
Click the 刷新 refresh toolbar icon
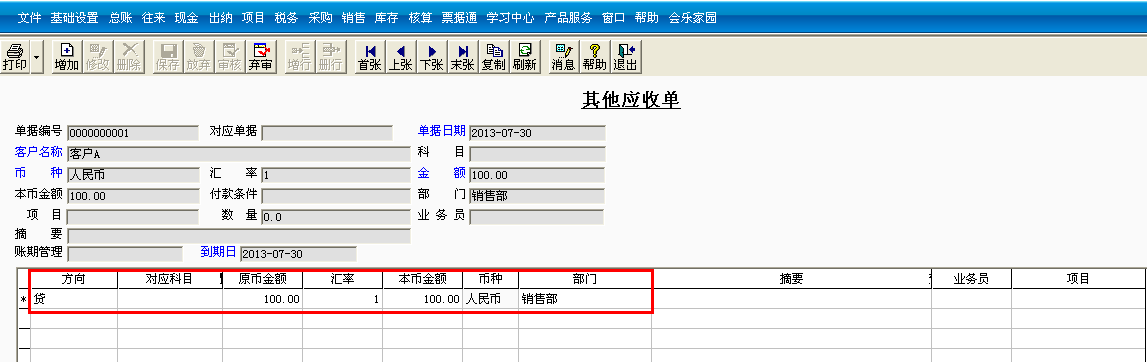coord(524,56)
